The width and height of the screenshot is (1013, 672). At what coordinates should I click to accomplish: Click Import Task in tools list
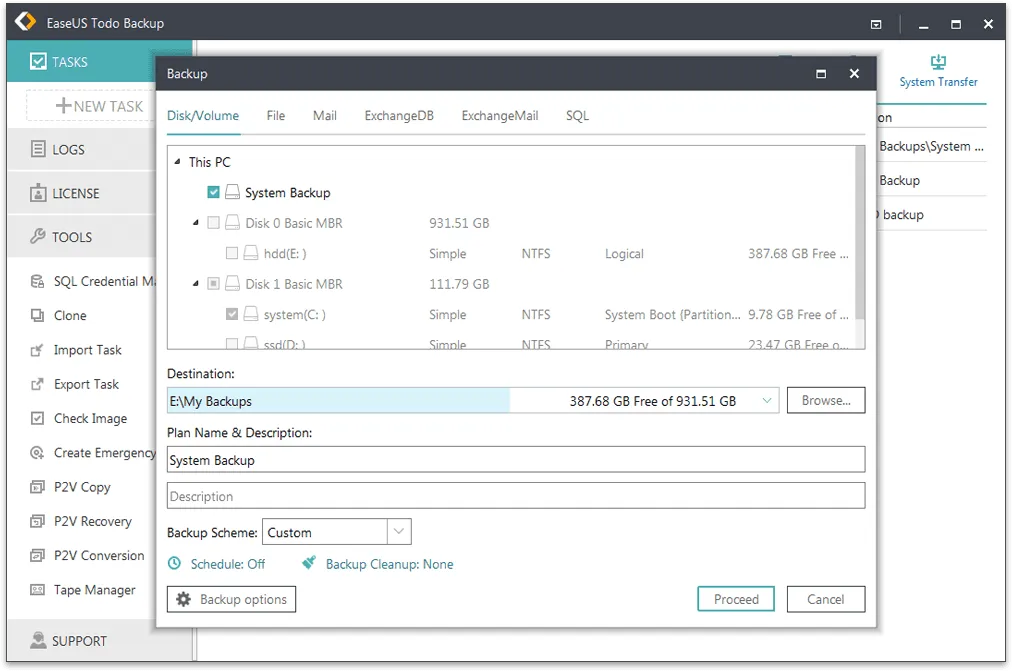click(x=87, y=350)
